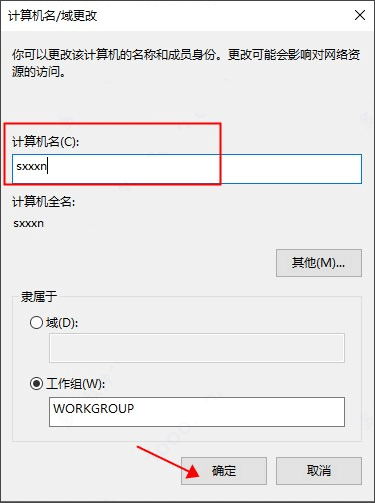The height and width of the screenshot is (503, 375).
Task: Click into the 计算机名(C) text field
Action: 187,169
